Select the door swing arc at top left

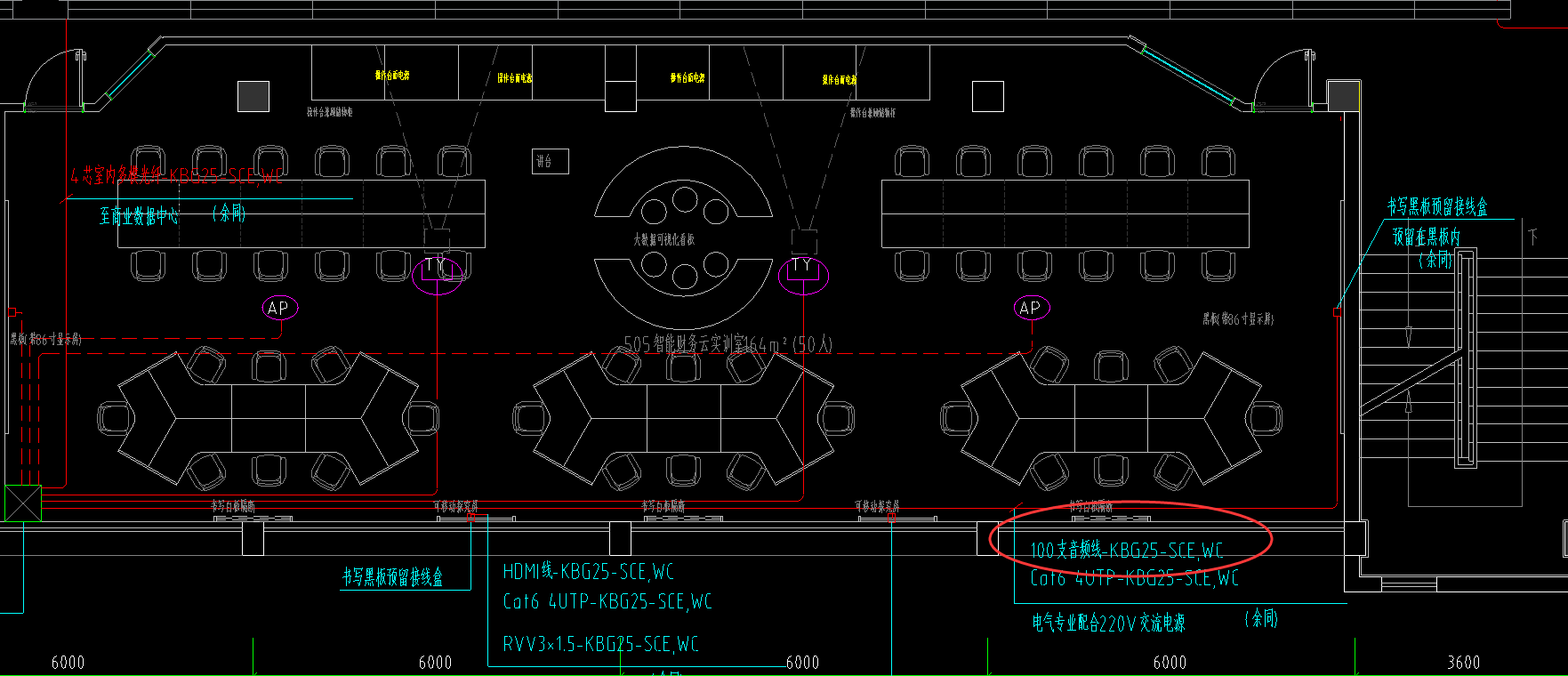[52, 77]
